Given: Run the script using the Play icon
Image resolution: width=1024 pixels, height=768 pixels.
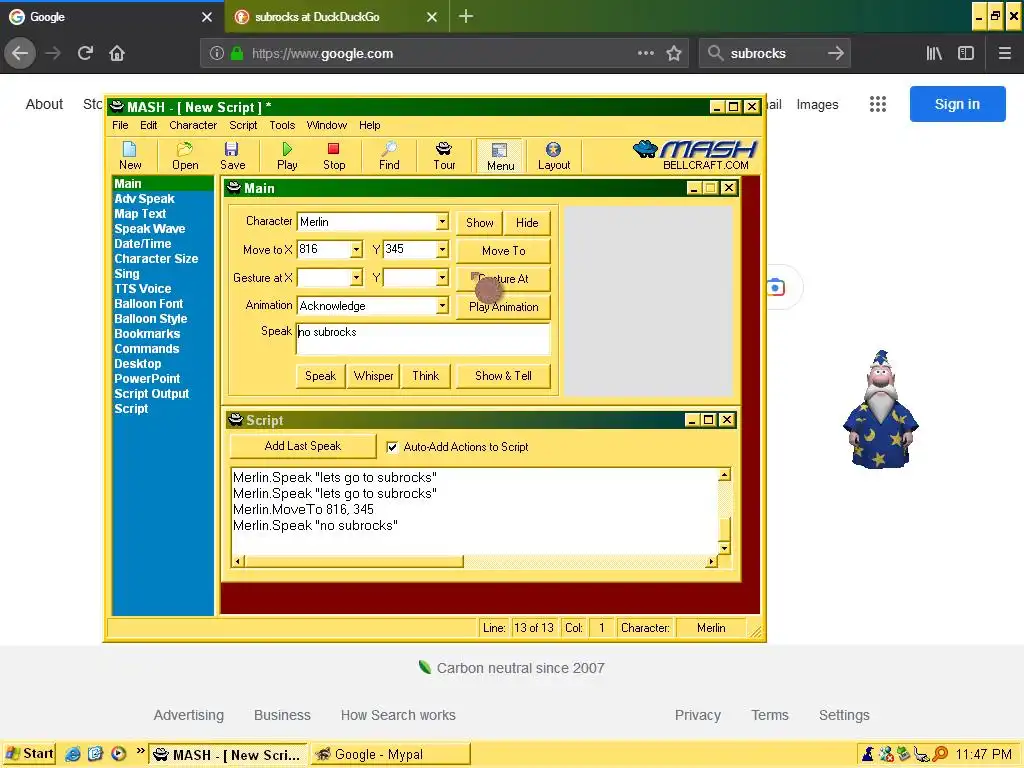Looking at the screenshot, I should click(x=287, y=155).
